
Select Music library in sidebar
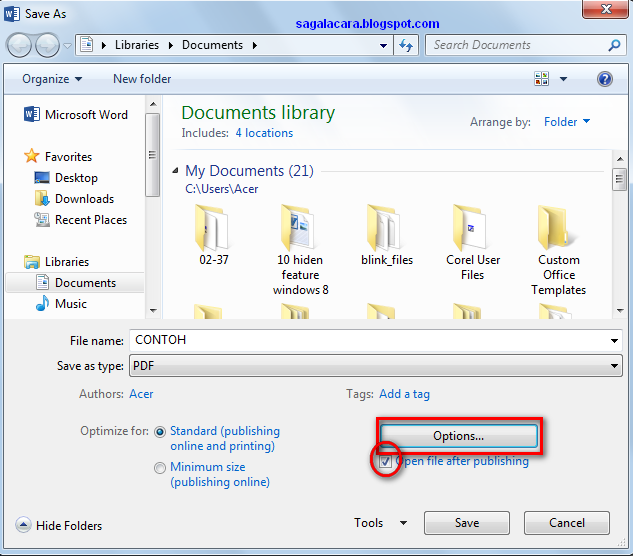coord(61,304)
